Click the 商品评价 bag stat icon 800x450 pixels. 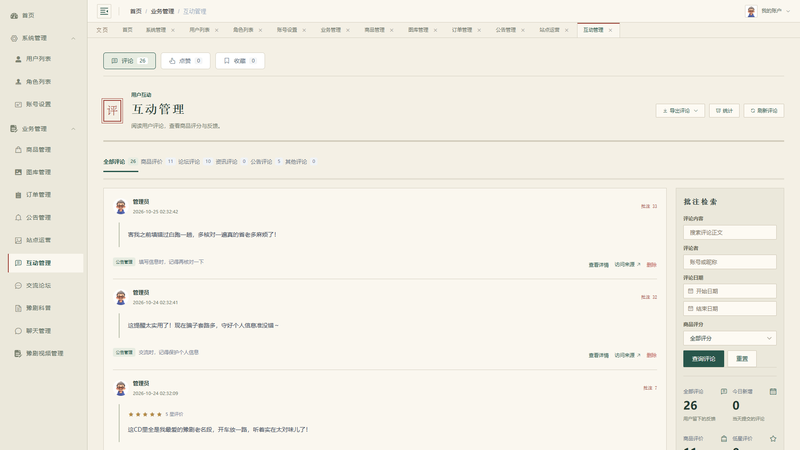tap(723, 438)
